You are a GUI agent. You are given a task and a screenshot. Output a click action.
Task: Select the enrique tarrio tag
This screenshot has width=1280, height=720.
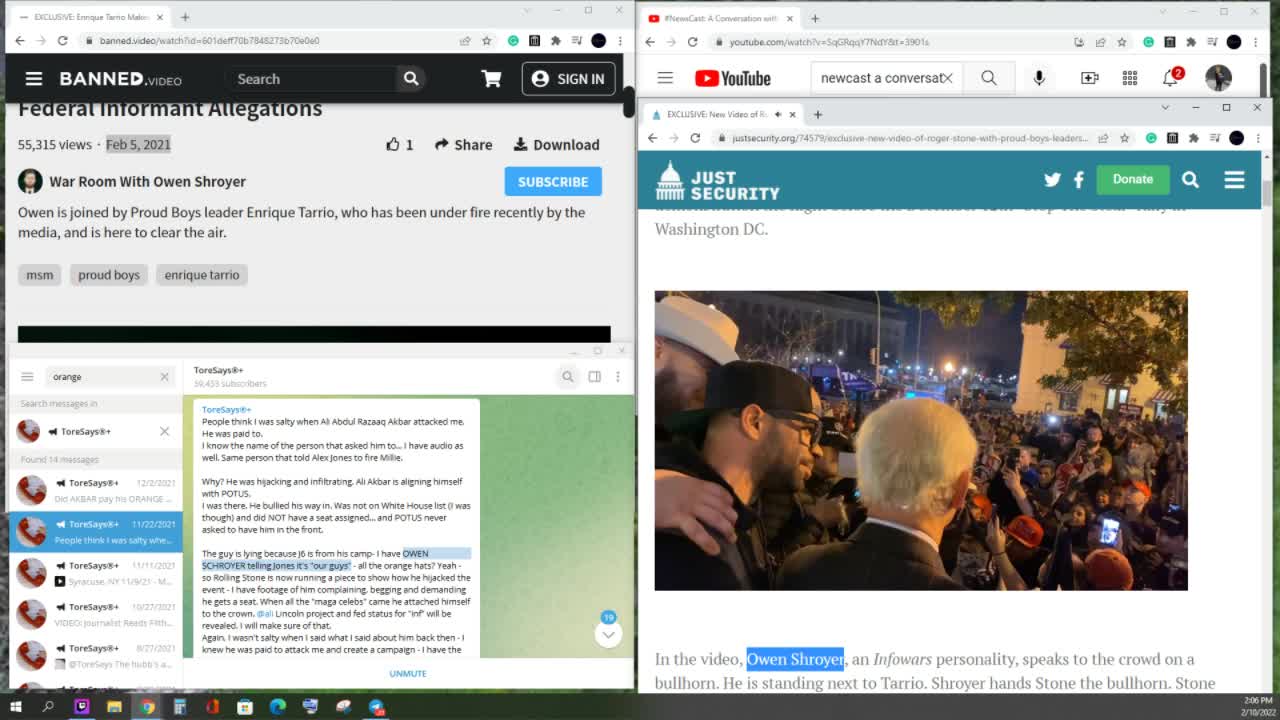click(202, 275)
